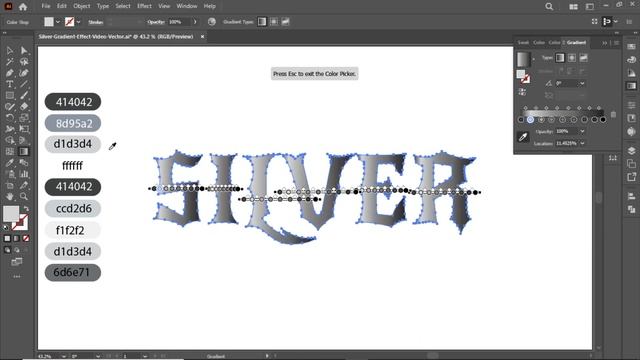The image size is (640, 360).
Task: Select the Rectangle tool
Action: pyautogui.click(x=10, y=96)
